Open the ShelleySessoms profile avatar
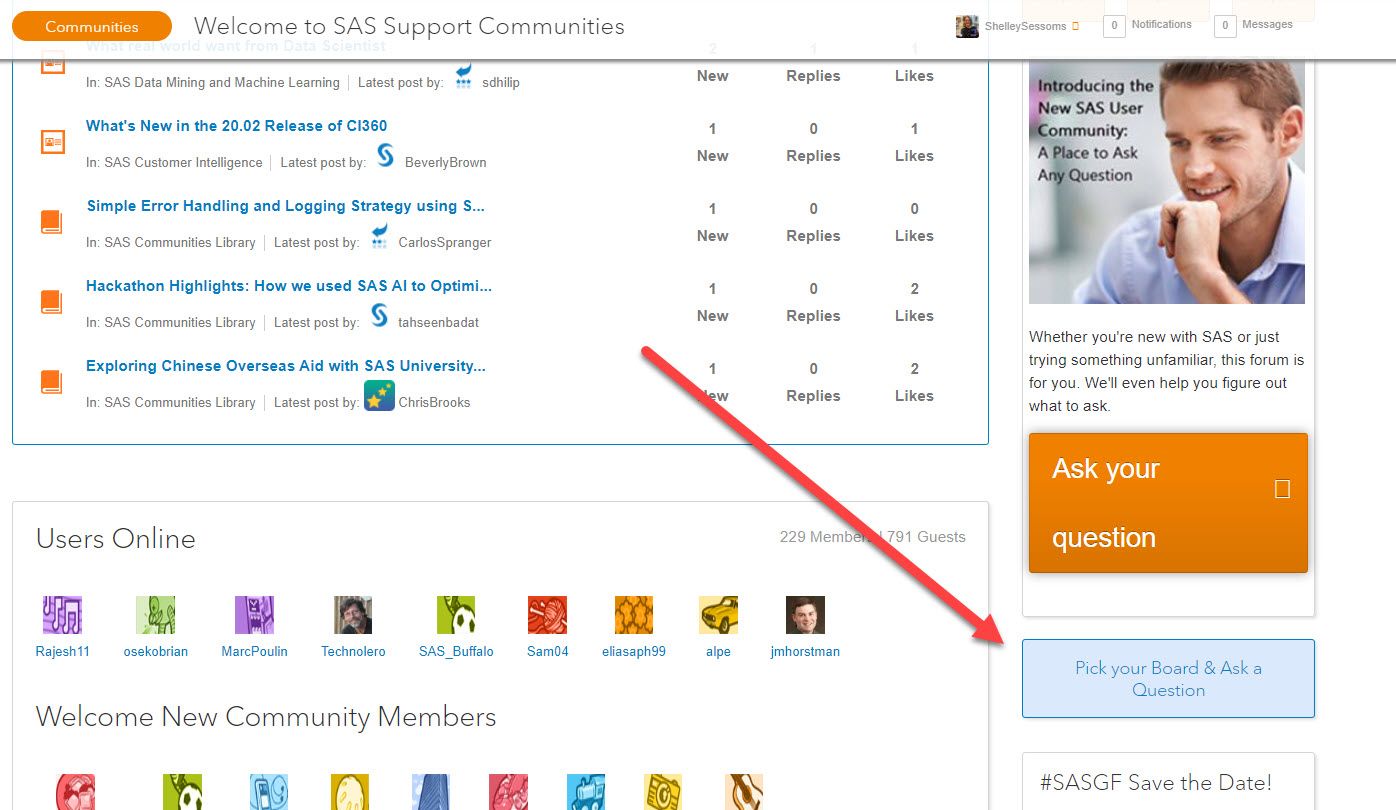Viewport: 1396px width, 810px height. tap(966, 26)
